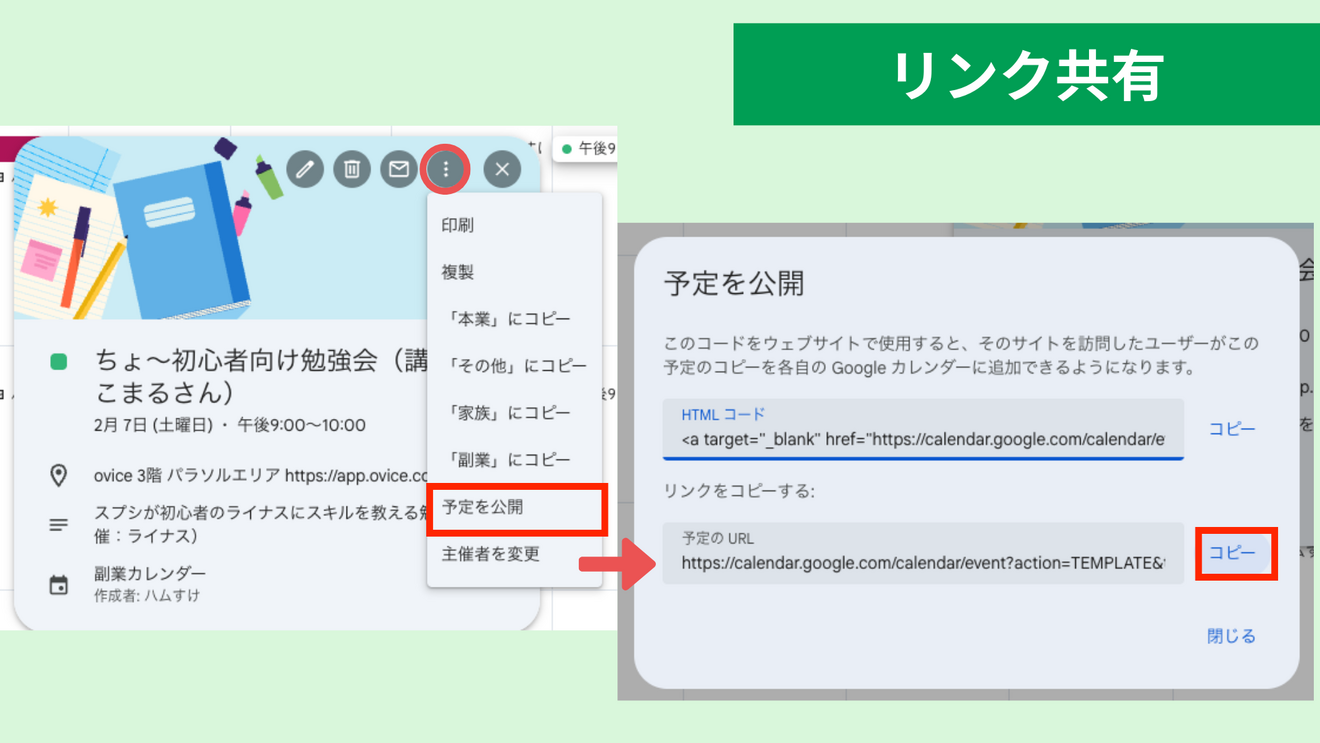Choose 「家族」にコピー menu entry
This screenshot has width=1320, height=743.
[x=514, y=413]
